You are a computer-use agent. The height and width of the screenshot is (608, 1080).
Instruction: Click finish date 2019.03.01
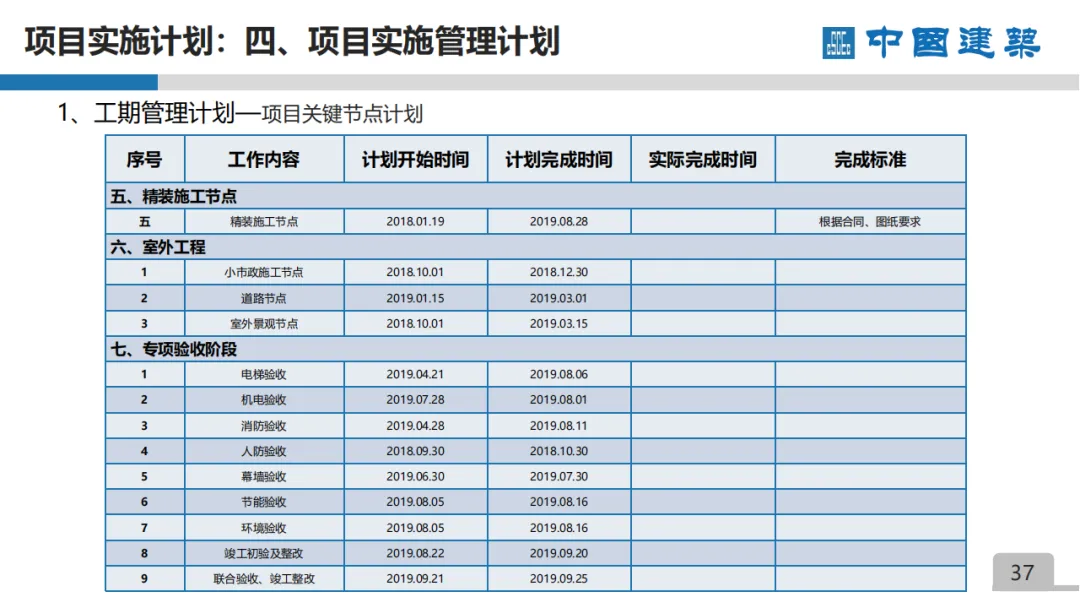tap(559, 298)
